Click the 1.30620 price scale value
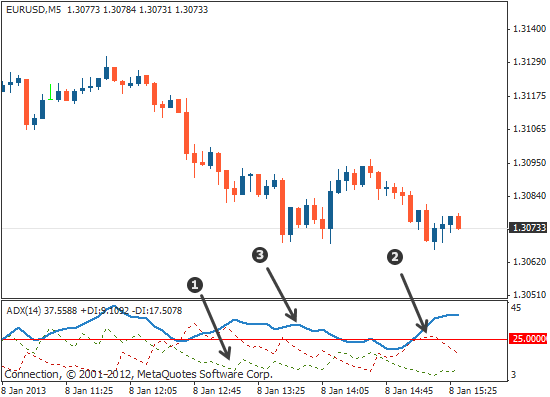 coord(530,262)
